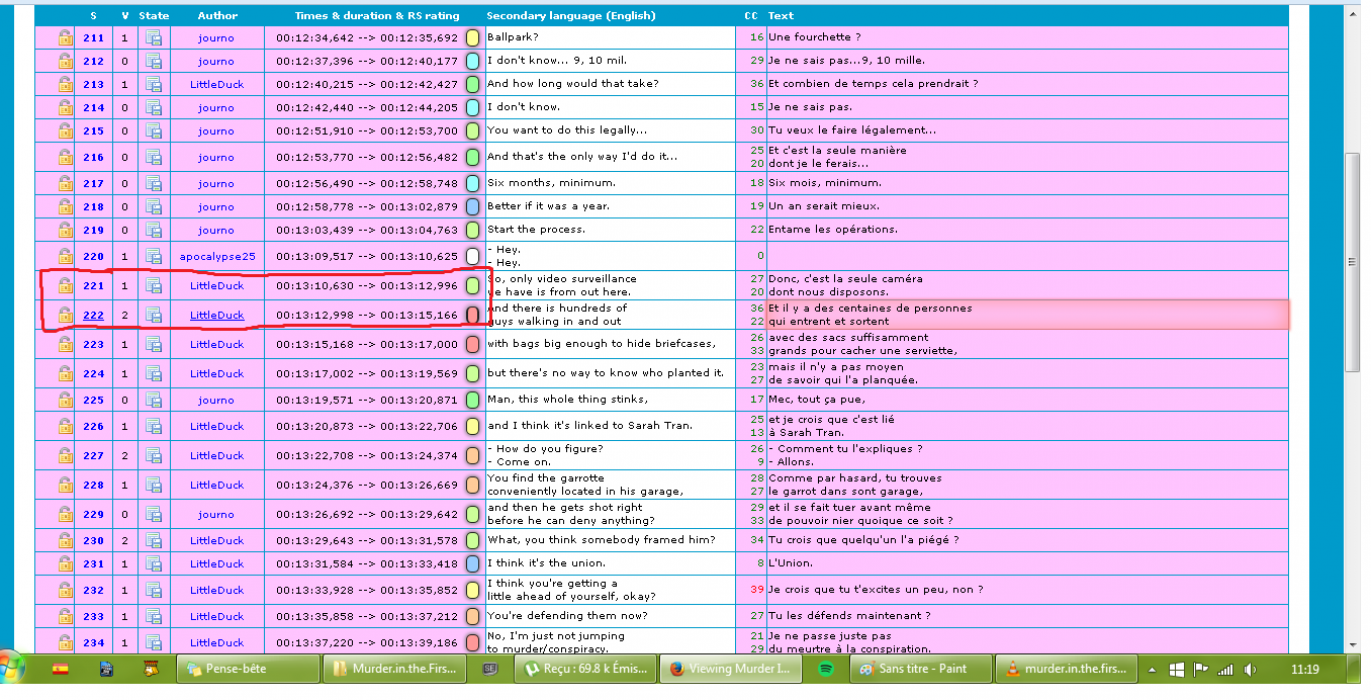Click the state icon for subtitle 213
1371x700 pixels.
154,85
